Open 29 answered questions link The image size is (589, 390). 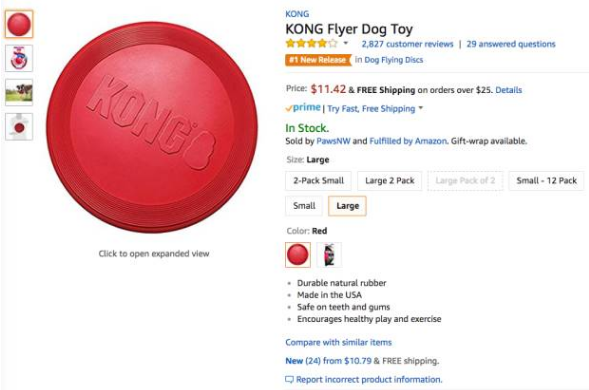coord(511,44)
